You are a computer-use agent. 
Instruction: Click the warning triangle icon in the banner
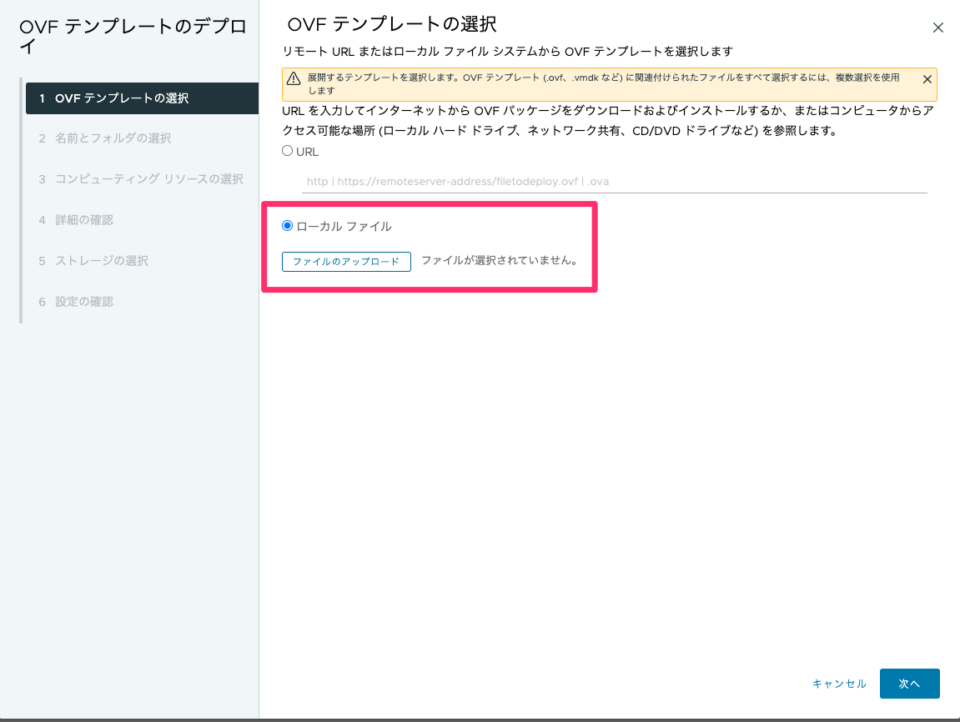(291, 79)
